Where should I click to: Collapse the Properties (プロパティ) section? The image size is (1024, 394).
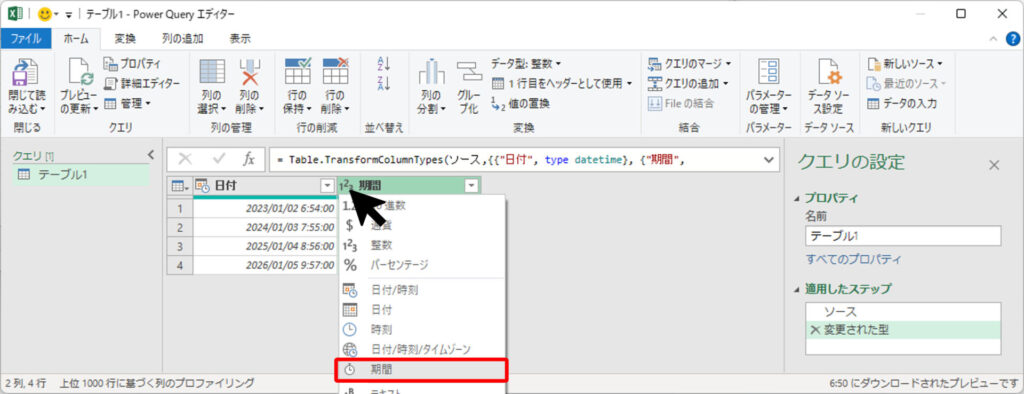(x=796, y=199)
